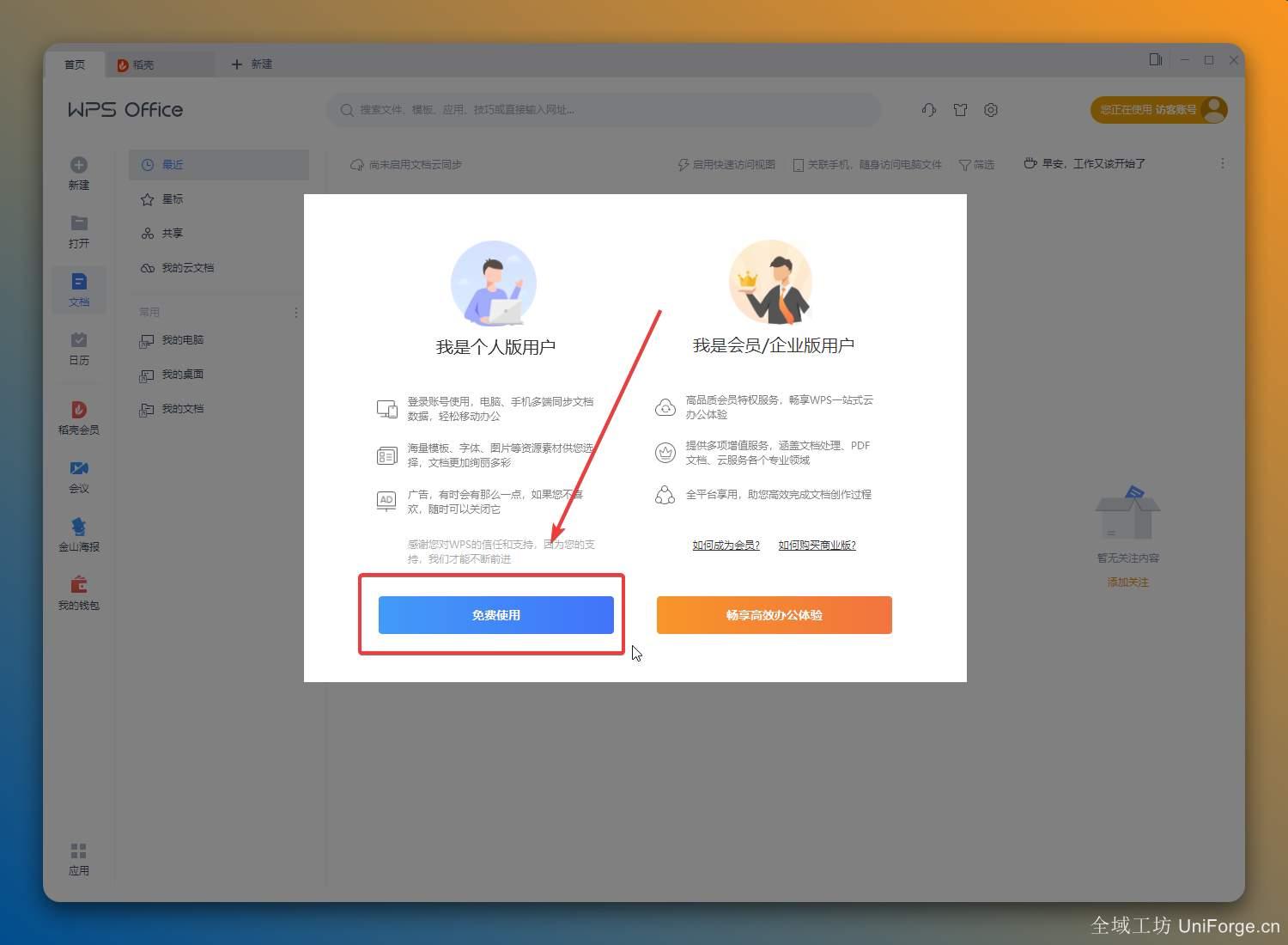
Task: Click the 暂无关注内容 text
Action: click(1127, 558)
